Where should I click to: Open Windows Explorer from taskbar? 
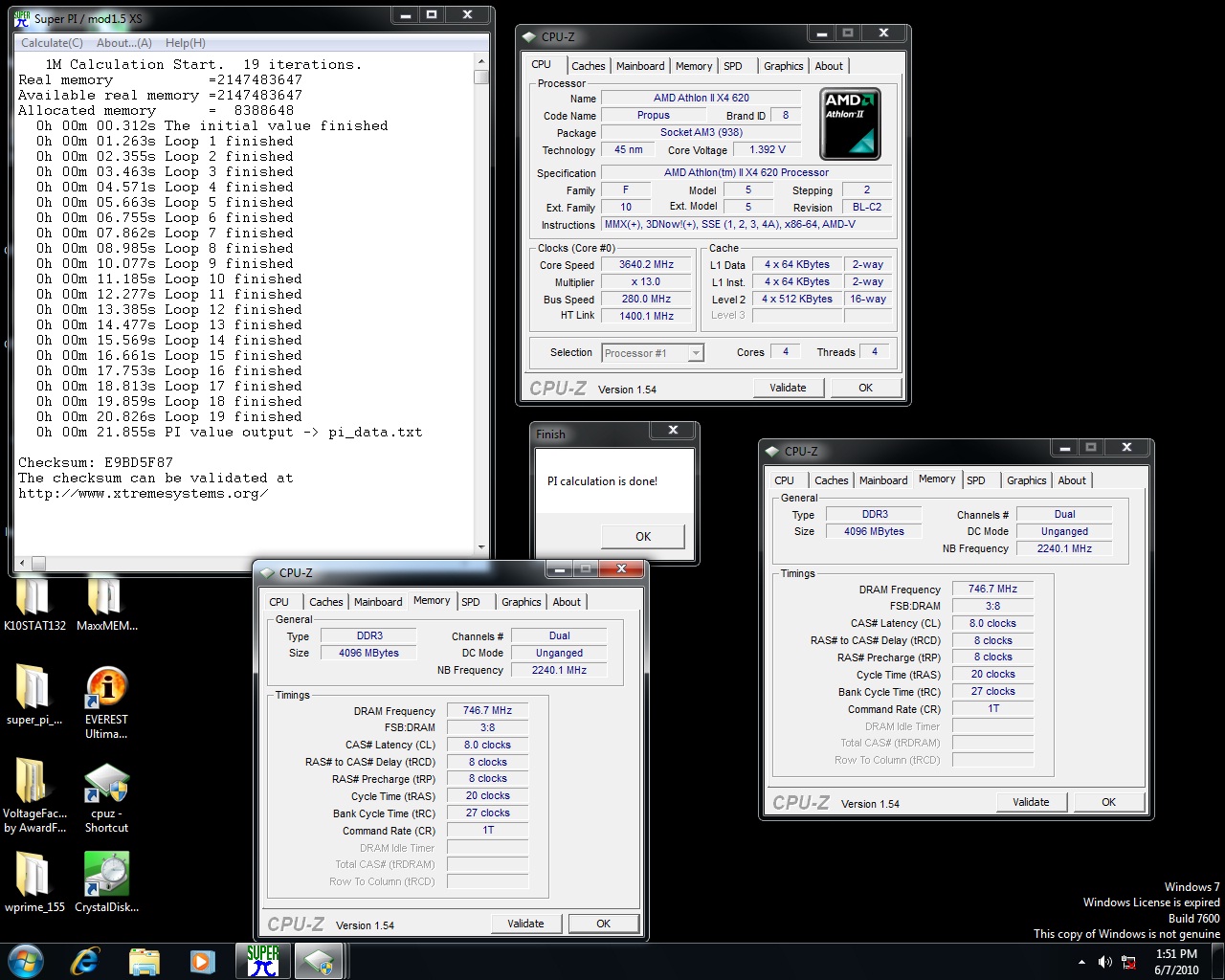click(145, 961)
